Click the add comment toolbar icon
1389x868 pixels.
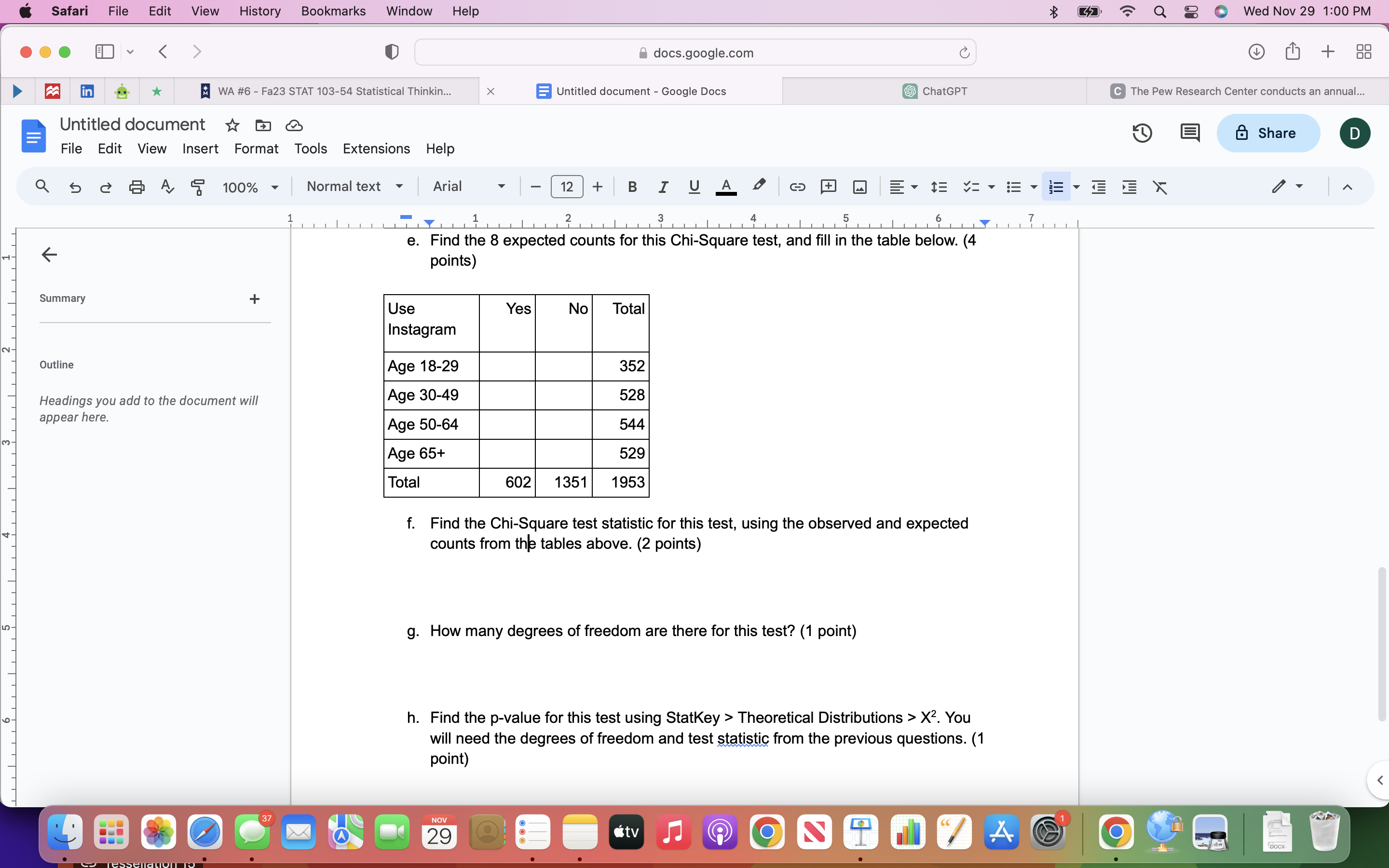point(828,187)
